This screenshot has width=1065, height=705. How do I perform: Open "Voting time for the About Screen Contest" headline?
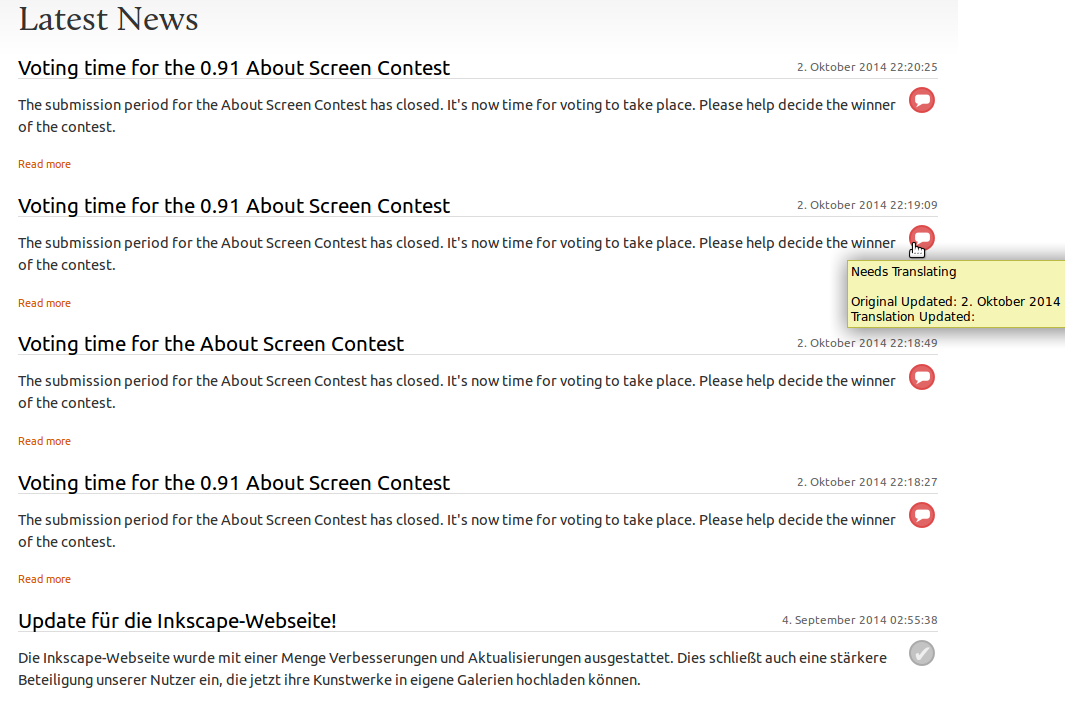pos(211,344)
